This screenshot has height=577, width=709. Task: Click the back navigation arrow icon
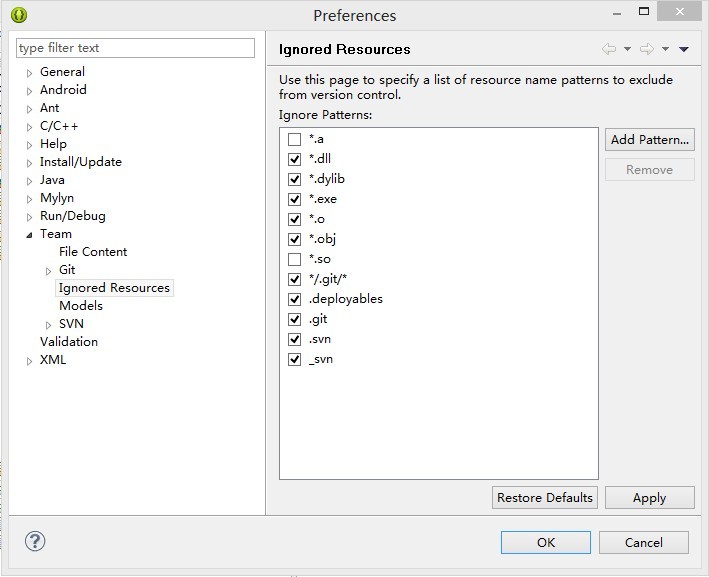tap(609, 49)
